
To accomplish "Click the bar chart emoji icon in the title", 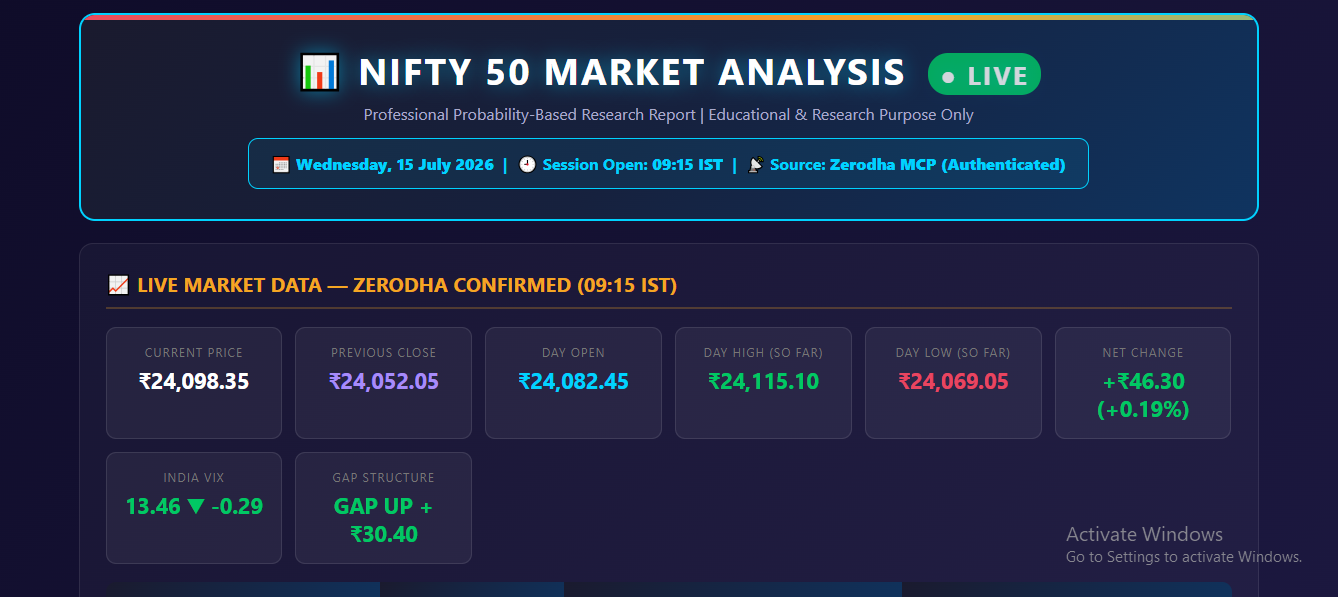I will pos(319,72).
